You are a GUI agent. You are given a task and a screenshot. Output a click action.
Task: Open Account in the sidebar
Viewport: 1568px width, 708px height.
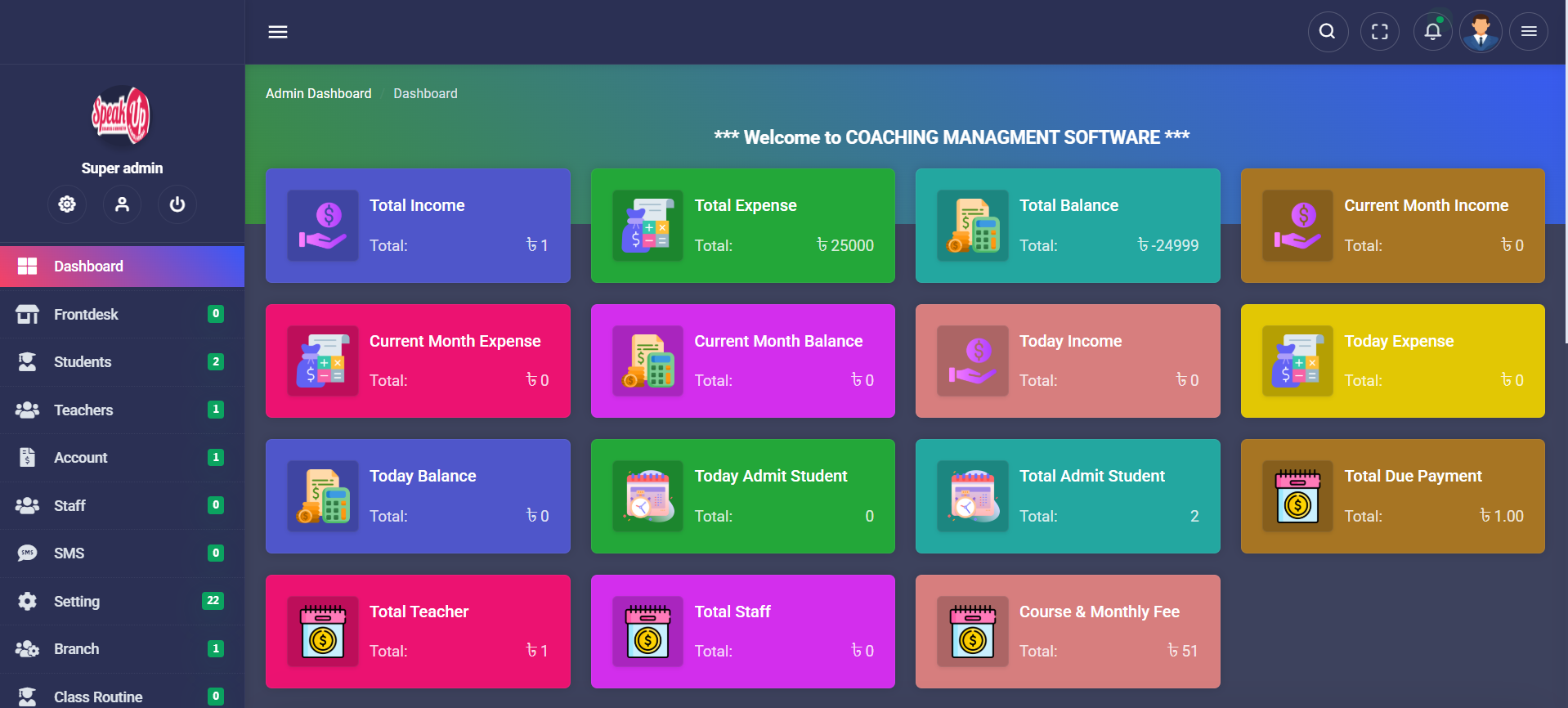[123, 458]
